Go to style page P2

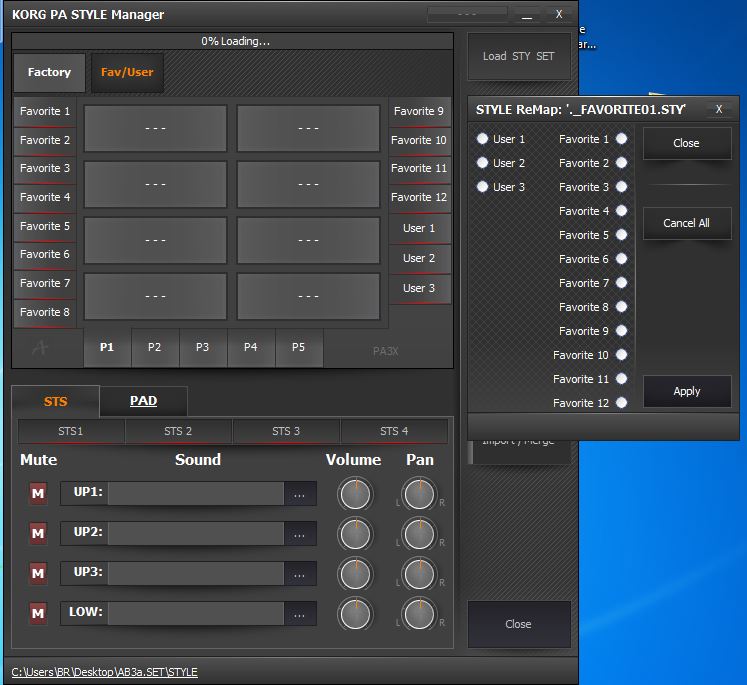pyautogui.click(x=155, y=347)
